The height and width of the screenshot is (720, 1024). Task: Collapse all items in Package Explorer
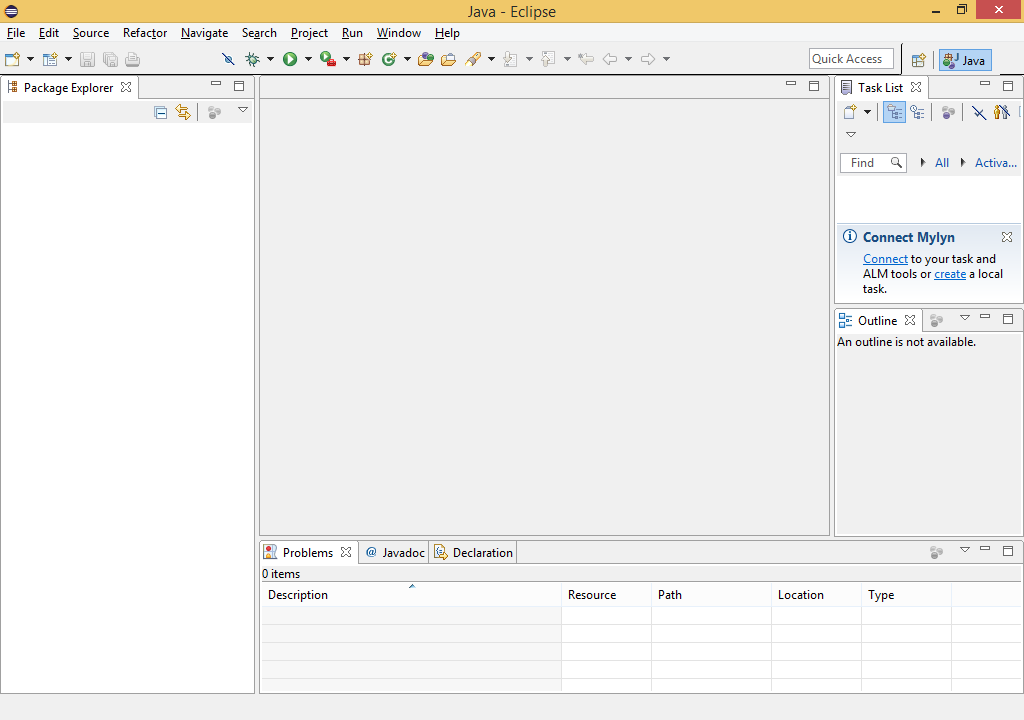coord(161,112)
